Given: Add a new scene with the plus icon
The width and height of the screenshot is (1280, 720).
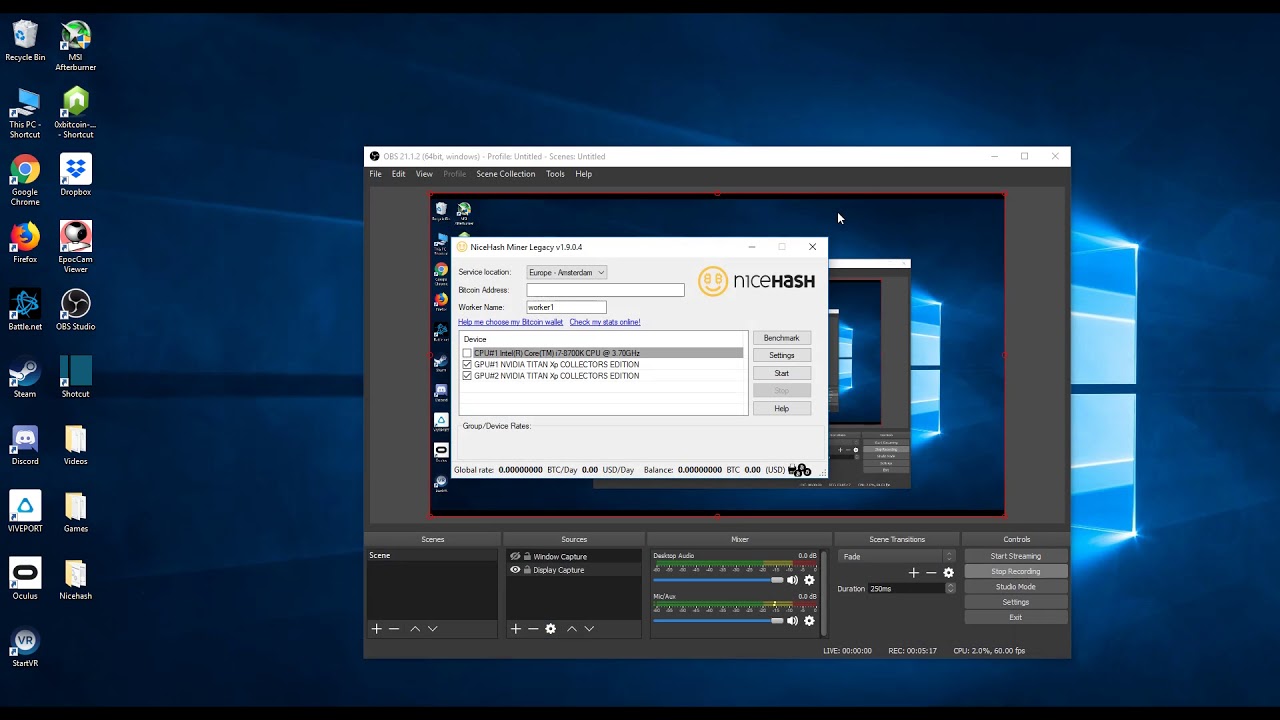Looking at the screenshot, I should point(376,629).
